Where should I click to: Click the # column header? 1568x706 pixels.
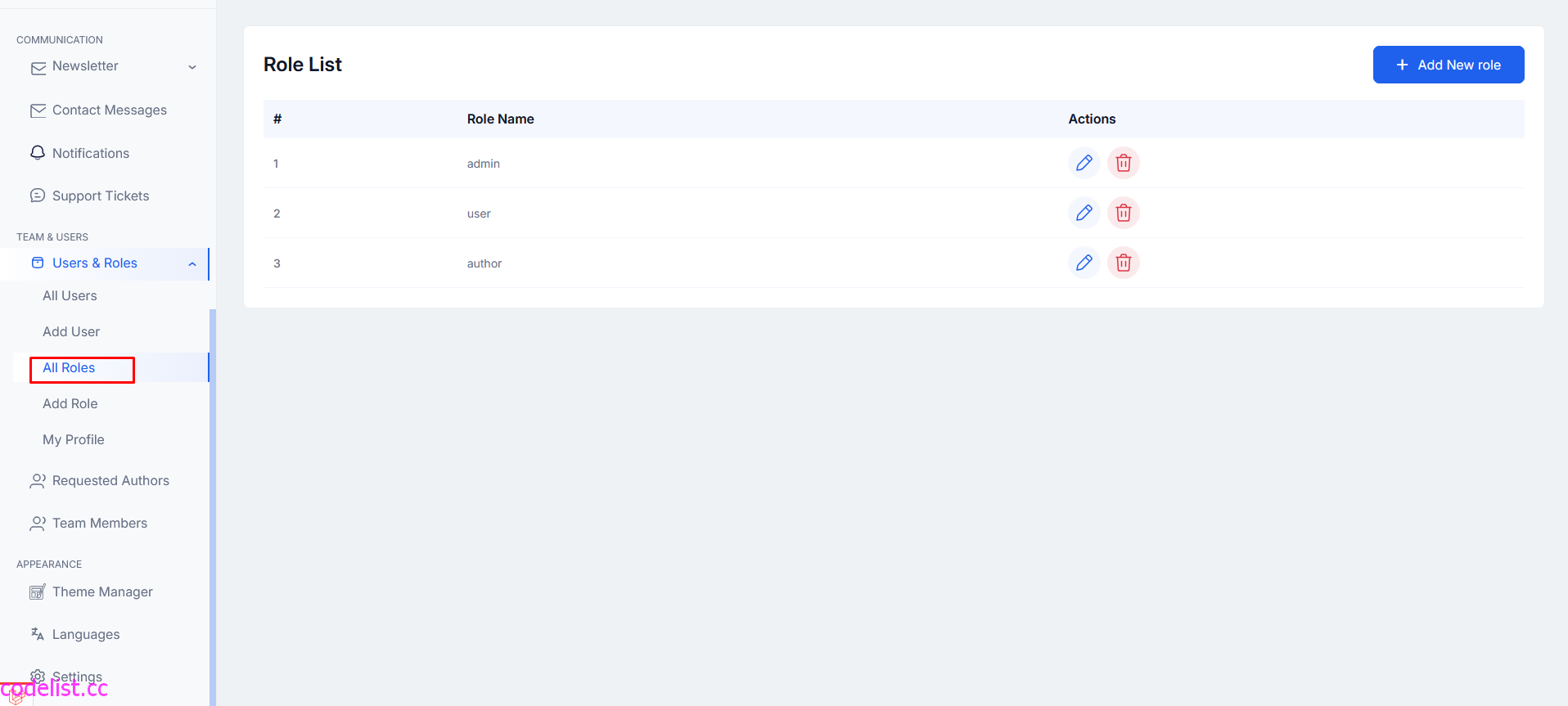point(277,119)
